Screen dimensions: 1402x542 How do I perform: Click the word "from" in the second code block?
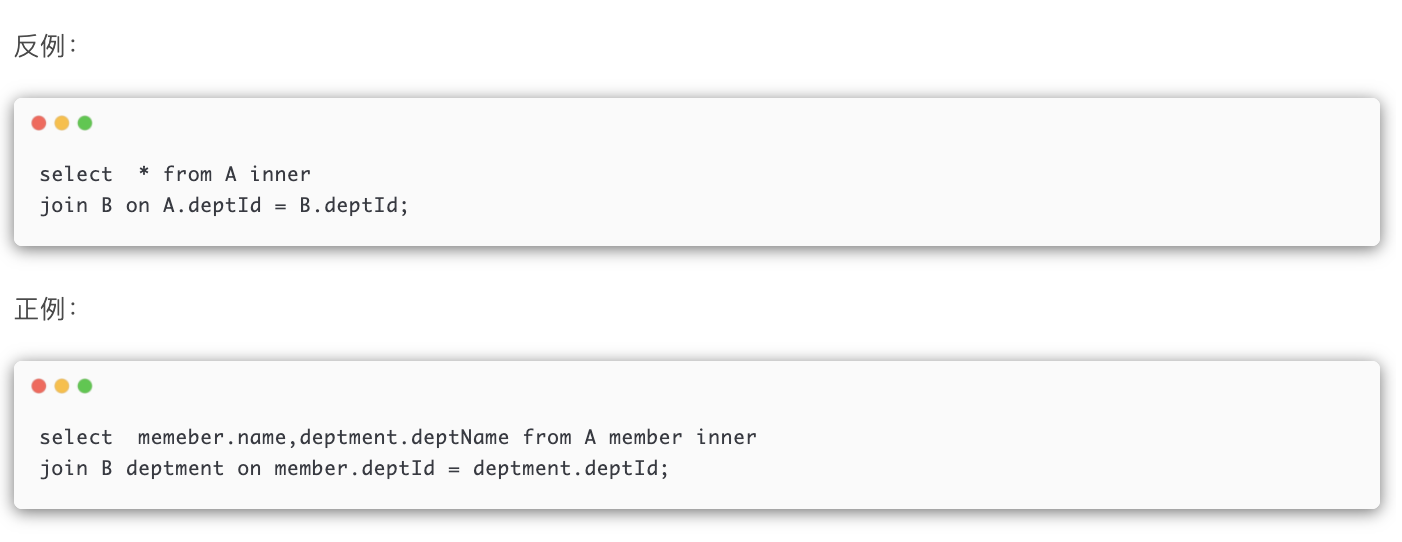547,438
